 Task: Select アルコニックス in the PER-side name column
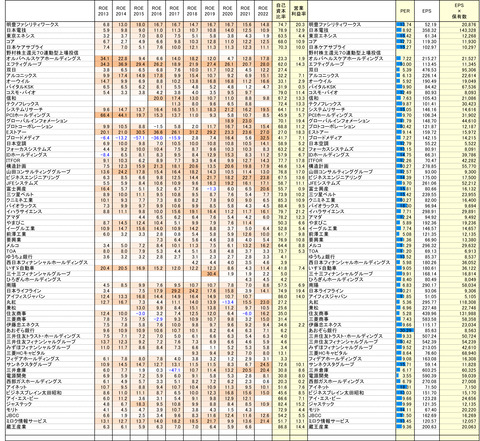[323, 75]
